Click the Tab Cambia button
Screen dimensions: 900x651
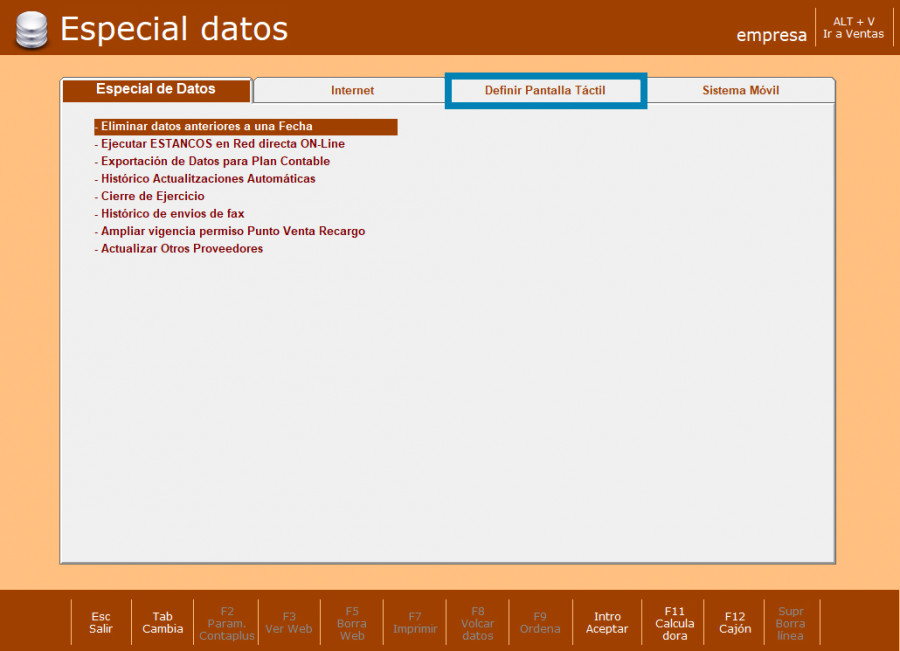point(162,623)
